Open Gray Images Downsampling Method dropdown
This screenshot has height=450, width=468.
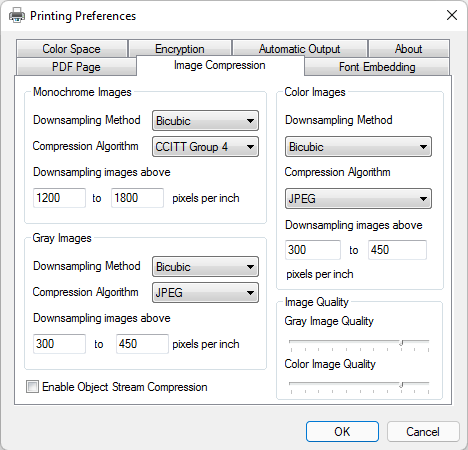(x=205, y=267)
